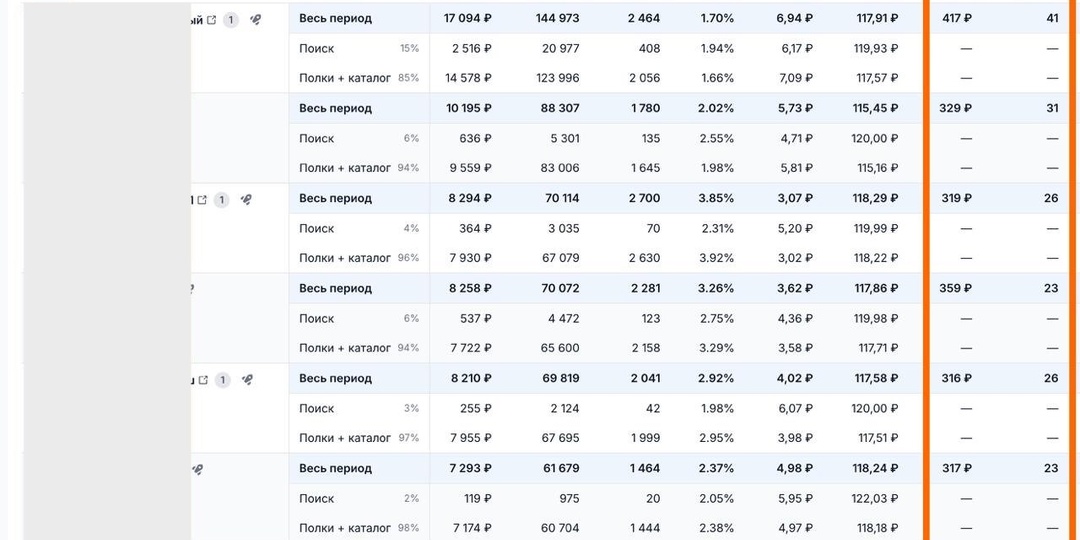Click rocket promotion icon in 17 094 ₽ row

[255, 20]
